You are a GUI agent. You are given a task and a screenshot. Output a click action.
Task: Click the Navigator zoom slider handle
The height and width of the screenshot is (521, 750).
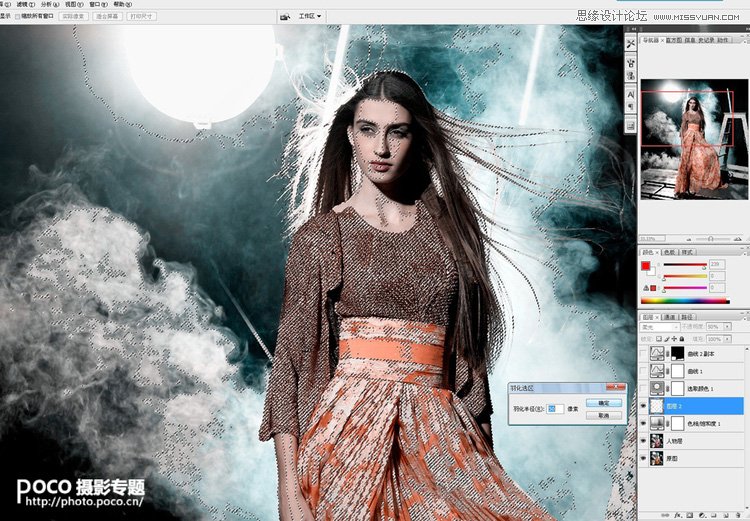point(711,239)
